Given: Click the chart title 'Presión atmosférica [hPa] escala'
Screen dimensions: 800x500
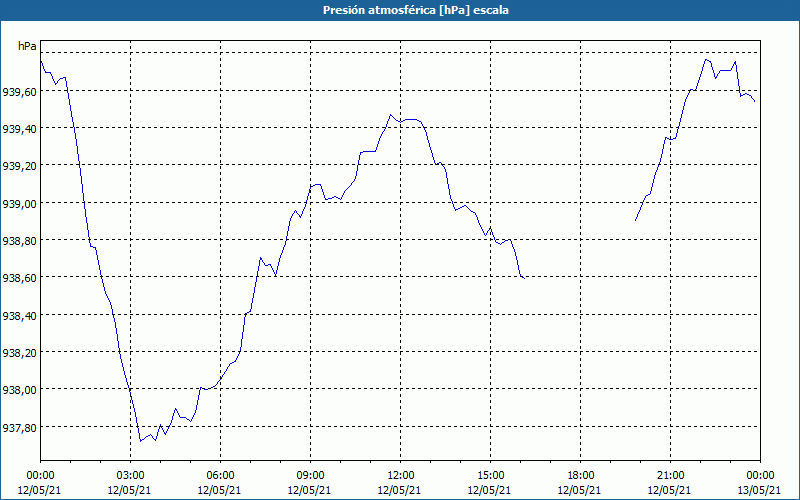Looking at the screenshot, I should tap(416, 10).
